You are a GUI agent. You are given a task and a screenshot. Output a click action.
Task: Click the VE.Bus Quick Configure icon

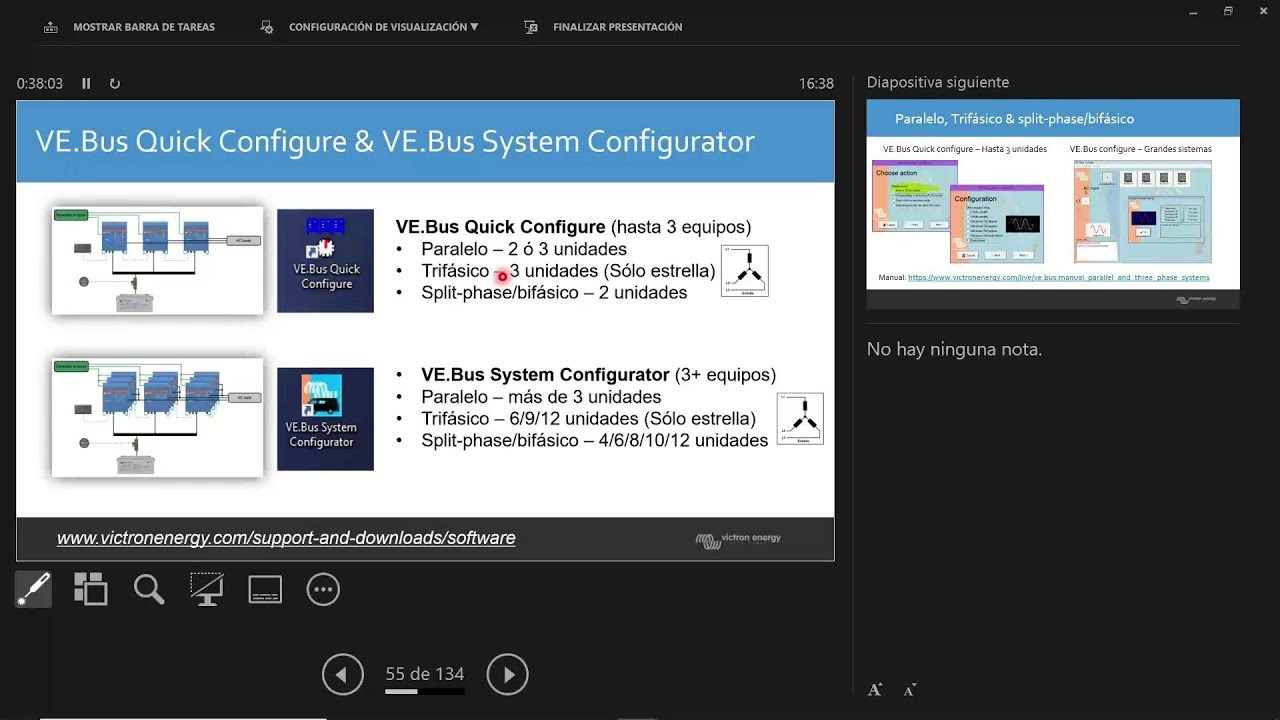tap(326, 260)
